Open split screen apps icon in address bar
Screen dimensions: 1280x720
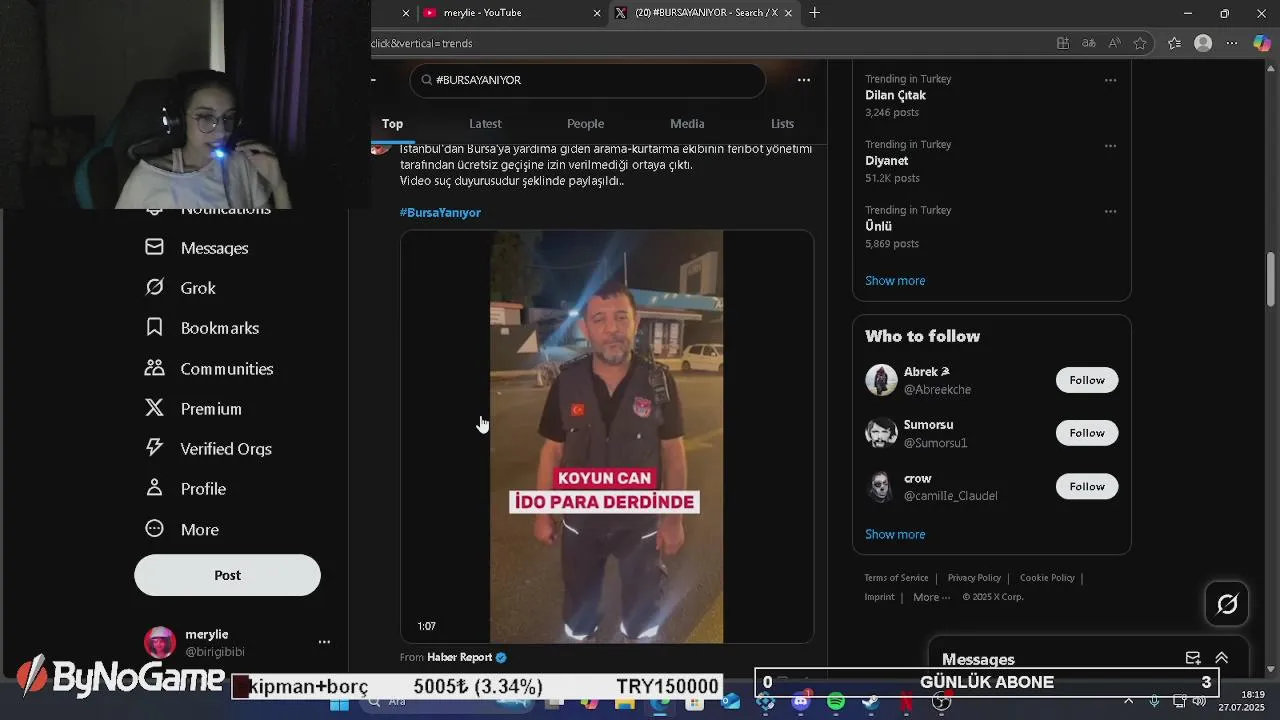(x=1063, y=43)
